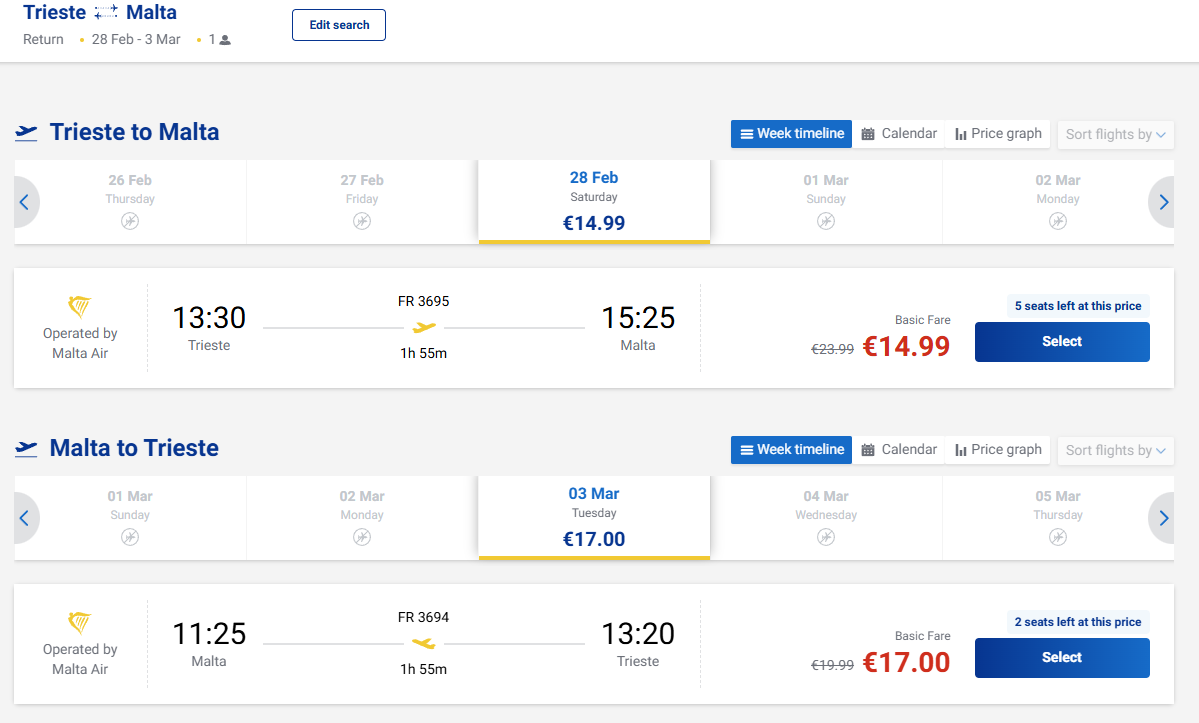
Task: Select the €14.99 Trieste to Malta flight
Action: coord(1062,342)
